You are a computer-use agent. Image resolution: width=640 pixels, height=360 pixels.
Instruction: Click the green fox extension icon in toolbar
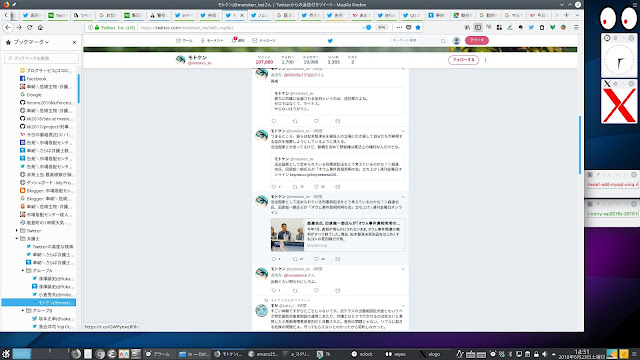point(552,27)
